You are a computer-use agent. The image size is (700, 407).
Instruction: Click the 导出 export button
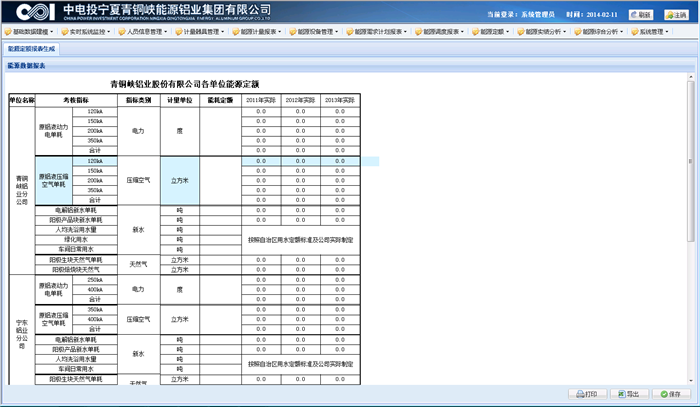pos(627,394)
